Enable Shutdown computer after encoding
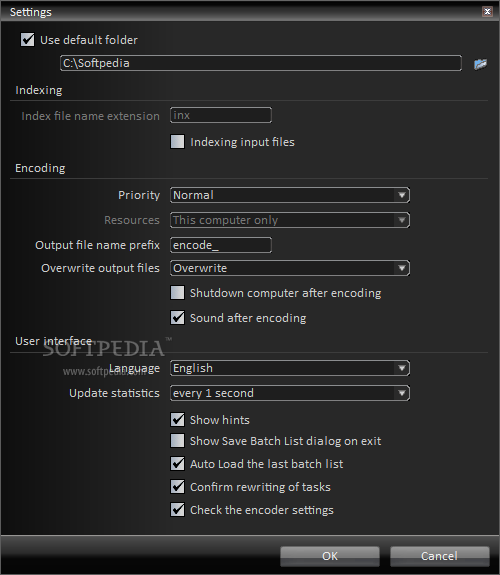The width and height of the screenshot is (500, 575). pos(178,293)
